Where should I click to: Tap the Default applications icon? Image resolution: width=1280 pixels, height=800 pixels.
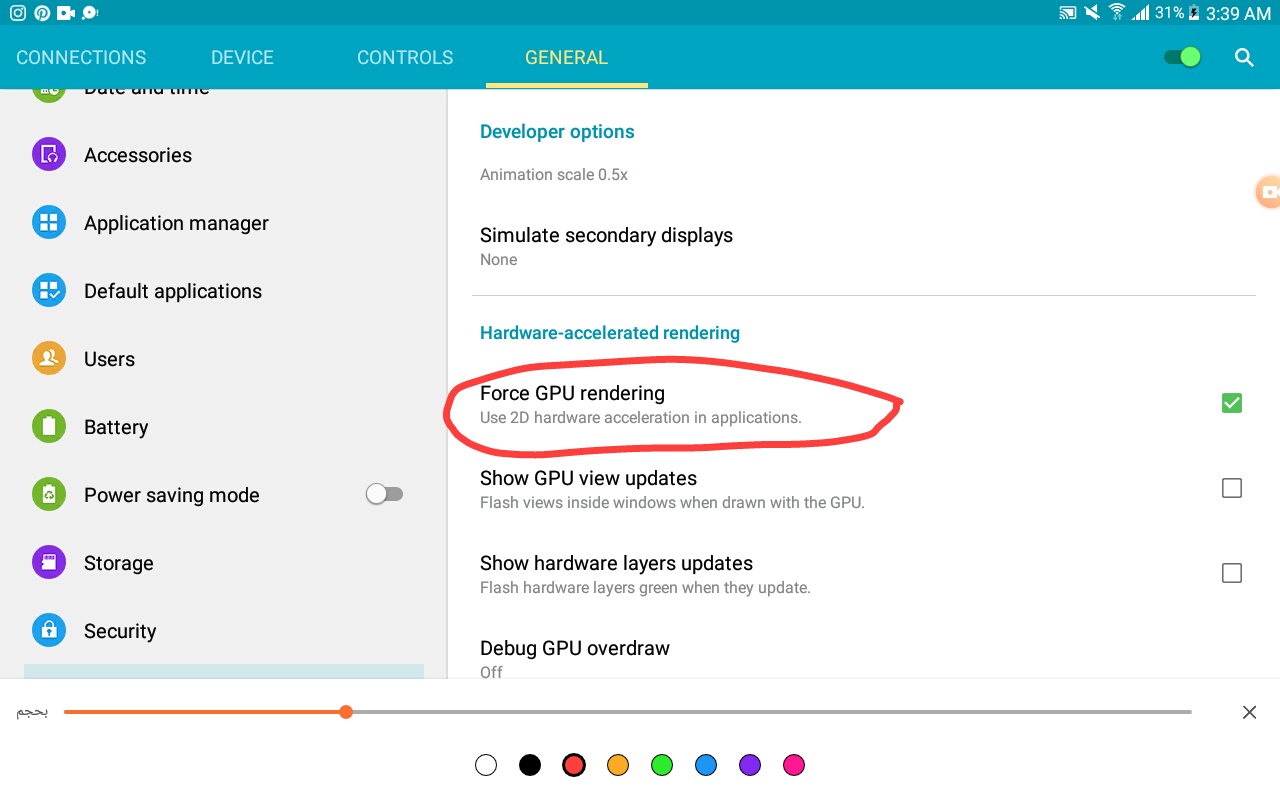(x=49, y=291)
